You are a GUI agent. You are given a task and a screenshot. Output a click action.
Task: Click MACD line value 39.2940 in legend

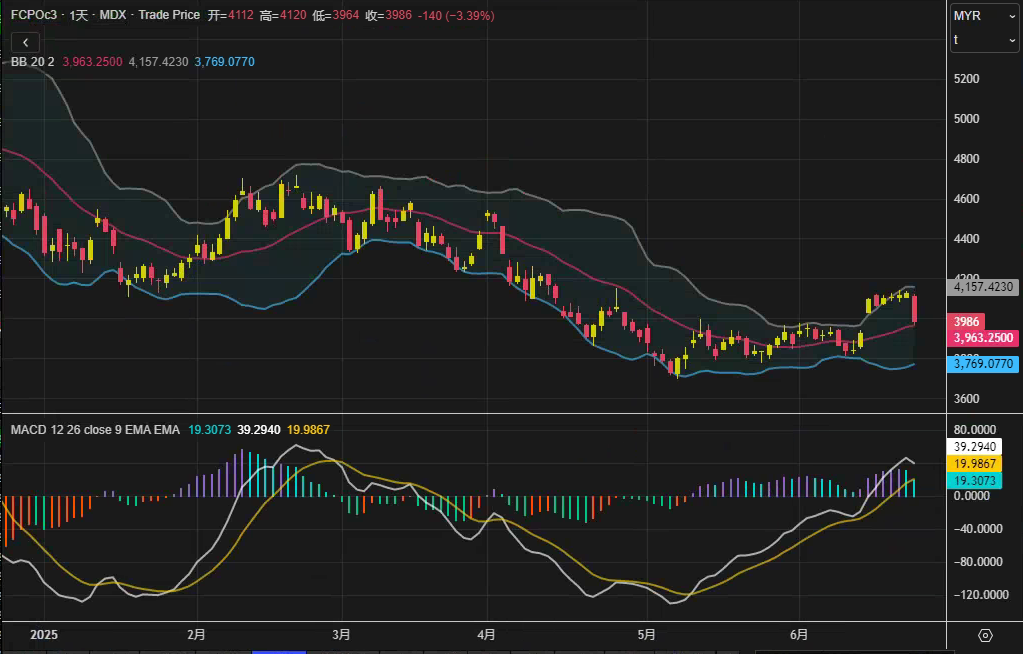pyautogui.click(x=259, y=429)
